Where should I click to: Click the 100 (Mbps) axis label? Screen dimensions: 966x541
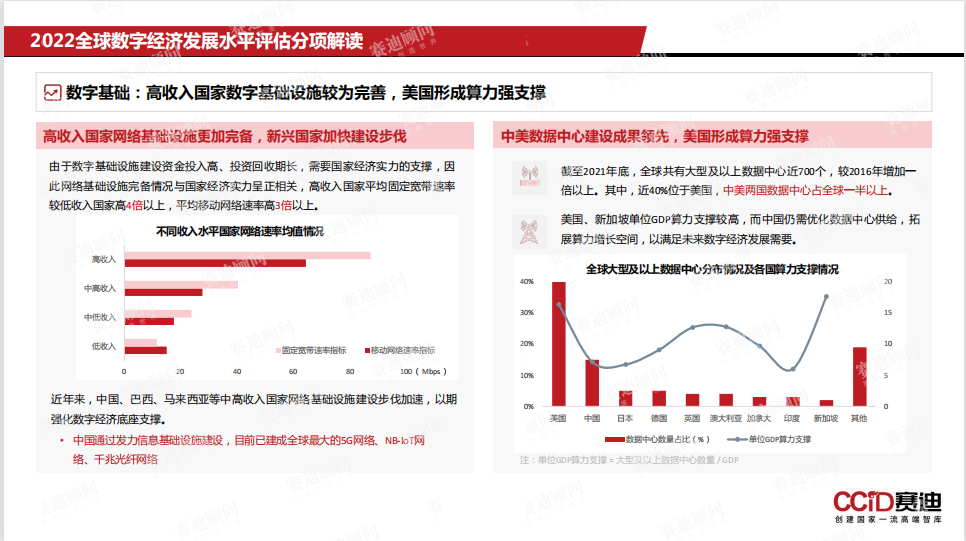tap(423, 372)
